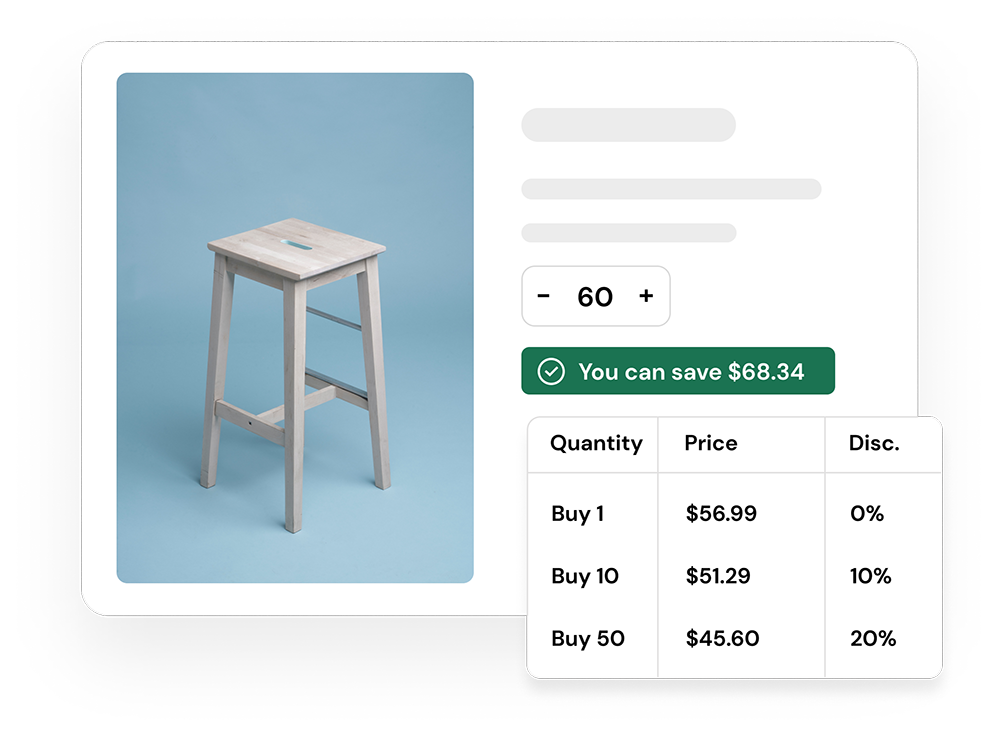Click the Price column header

[711, 443]
